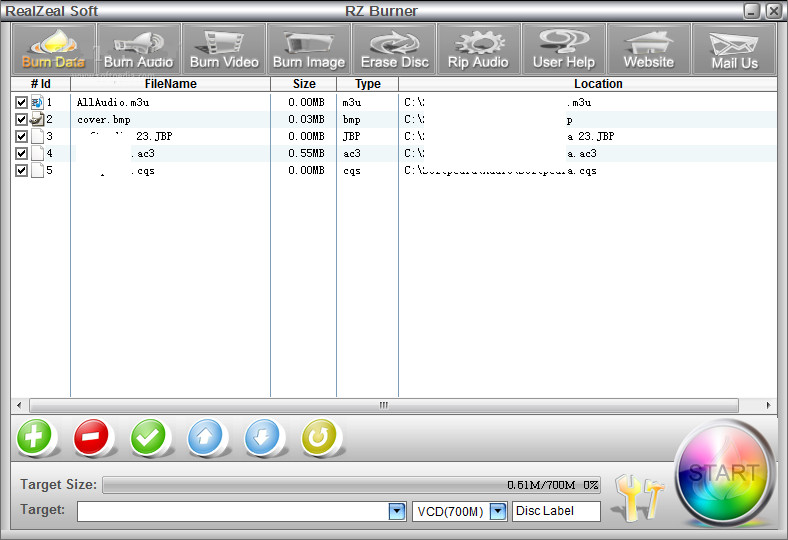Start burning with the START button
The image size is (788, 540).
tap(723, 473)
